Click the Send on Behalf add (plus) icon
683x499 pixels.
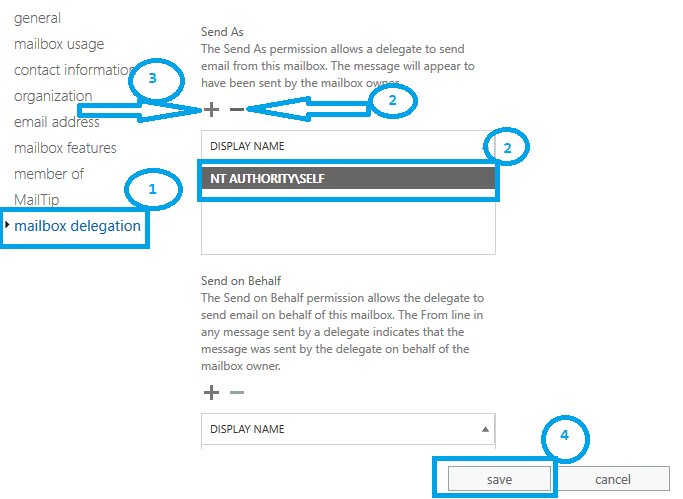coord(212,392)
